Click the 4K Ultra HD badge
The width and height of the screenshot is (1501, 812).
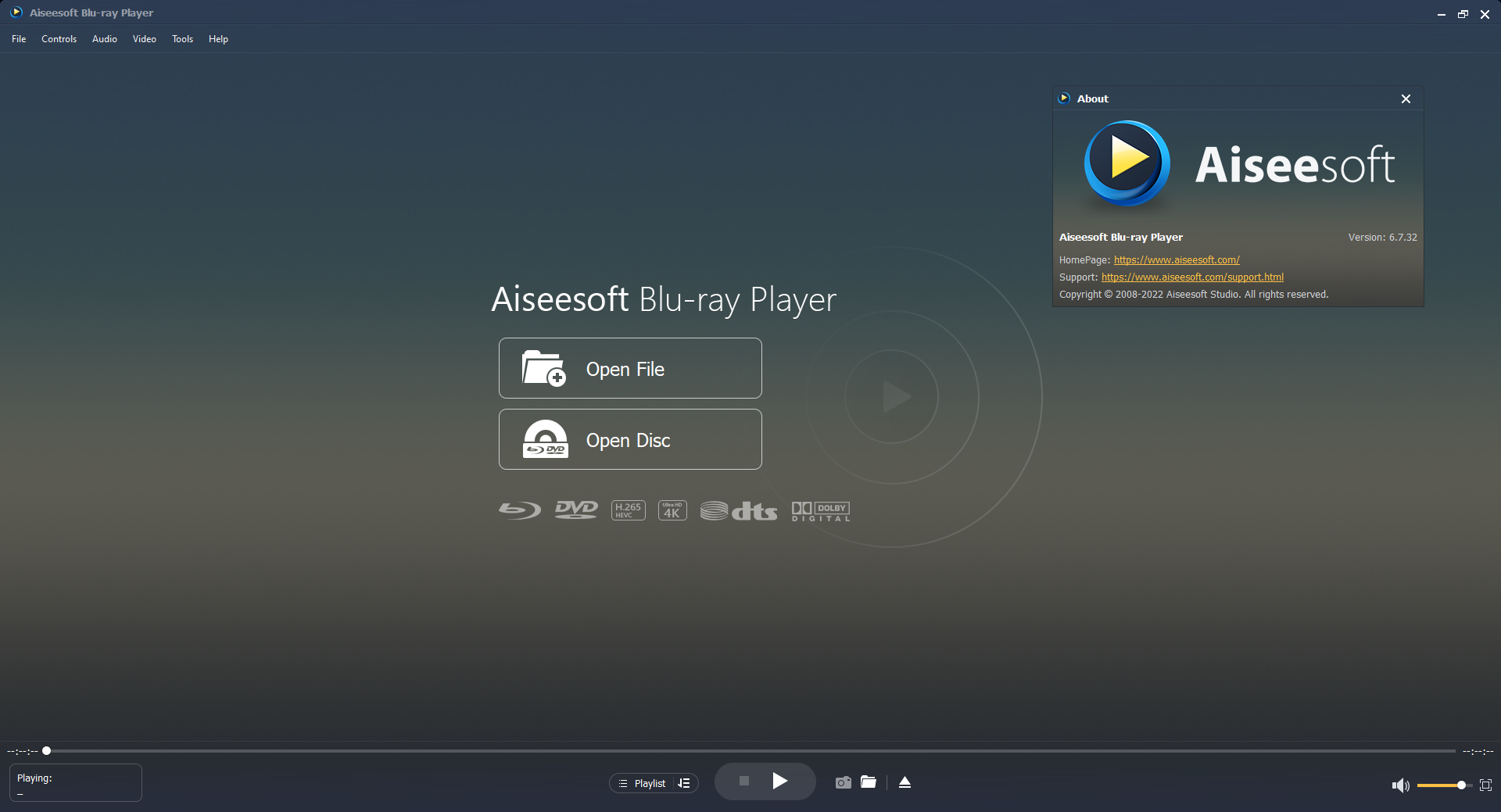(x=672, y=510)
